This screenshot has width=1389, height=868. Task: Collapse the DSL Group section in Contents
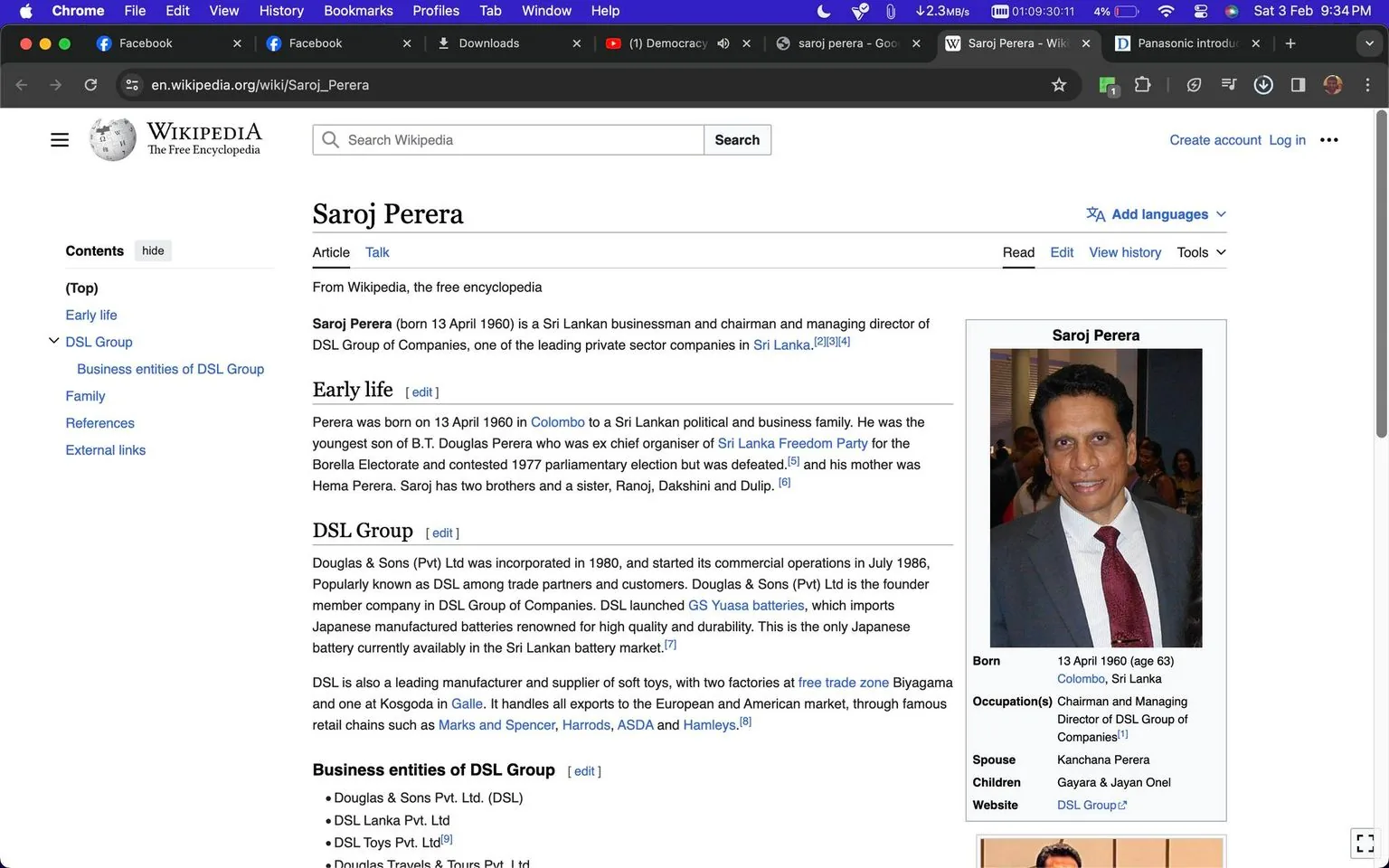tap(53, 340)
